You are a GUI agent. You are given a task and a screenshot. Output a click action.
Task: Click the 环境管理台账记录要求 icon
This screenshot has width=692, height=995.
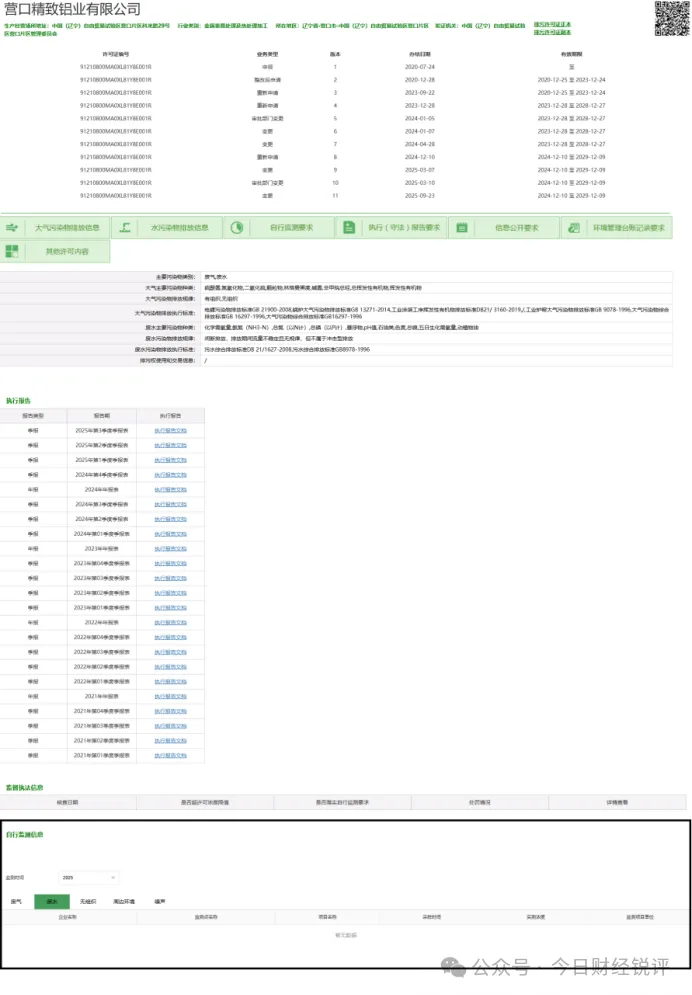point(574,228)
